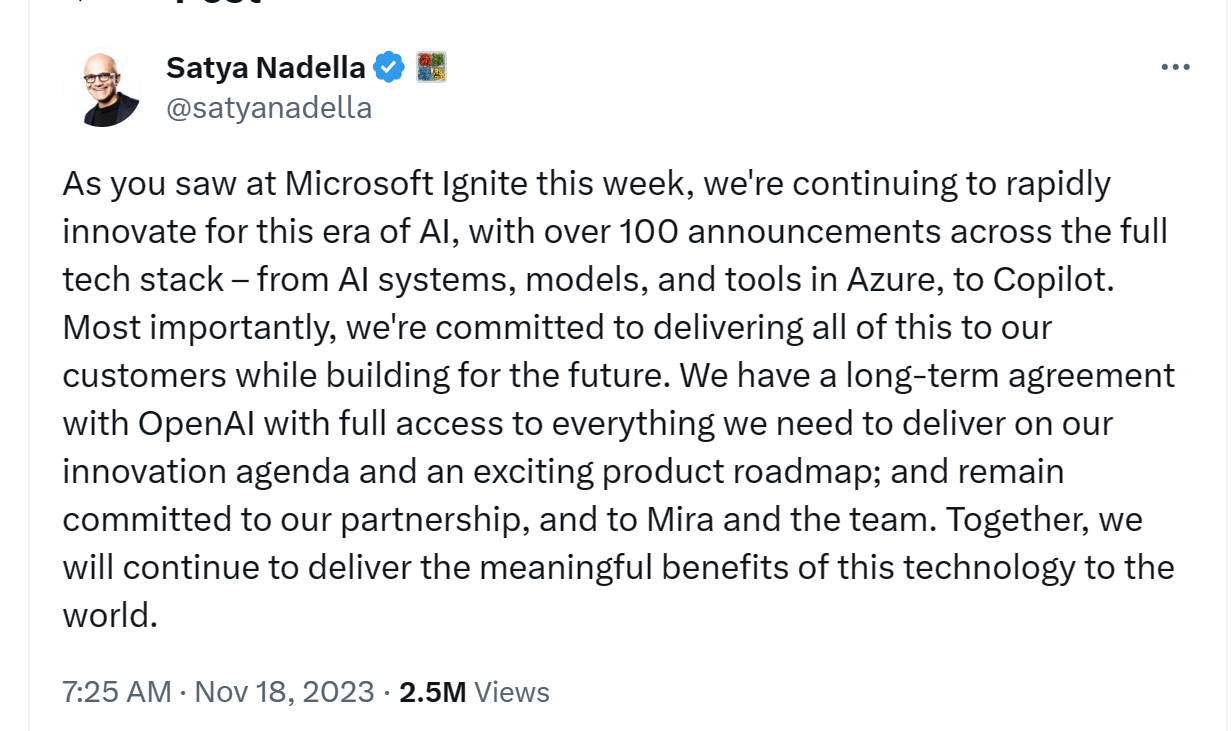
Task: Click the Microsoft affiliation badge icon
Action: point(430,67)
